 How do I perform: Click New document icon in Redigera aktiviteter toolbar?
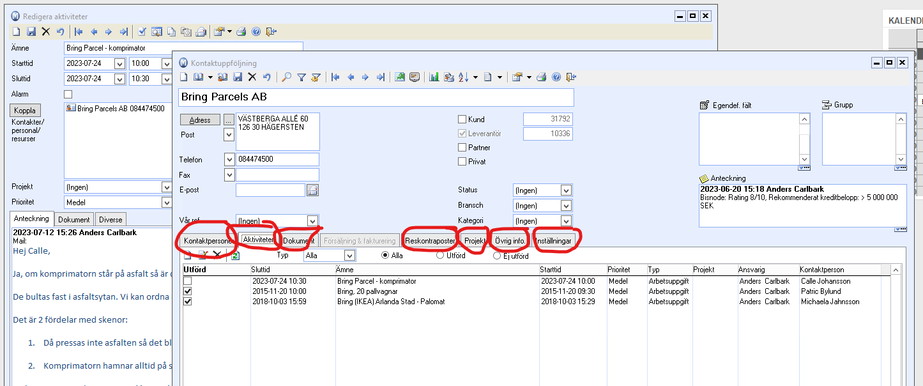point(16,32)
